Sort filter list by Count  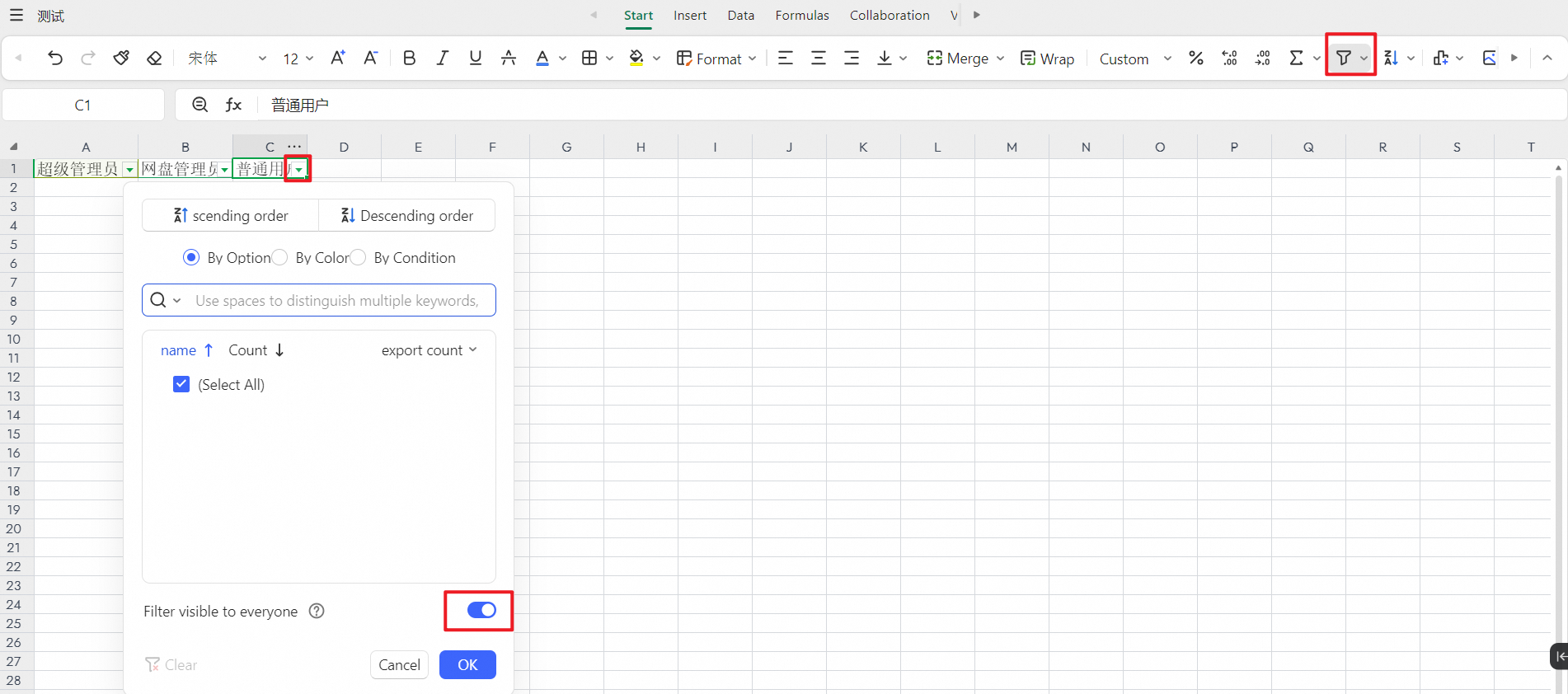pos(256,350)
